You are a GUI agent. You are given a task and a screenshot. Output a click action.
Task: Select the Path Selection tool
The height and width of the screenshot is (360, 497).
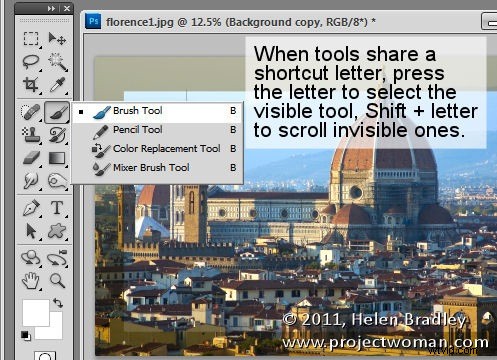point(31,231)
